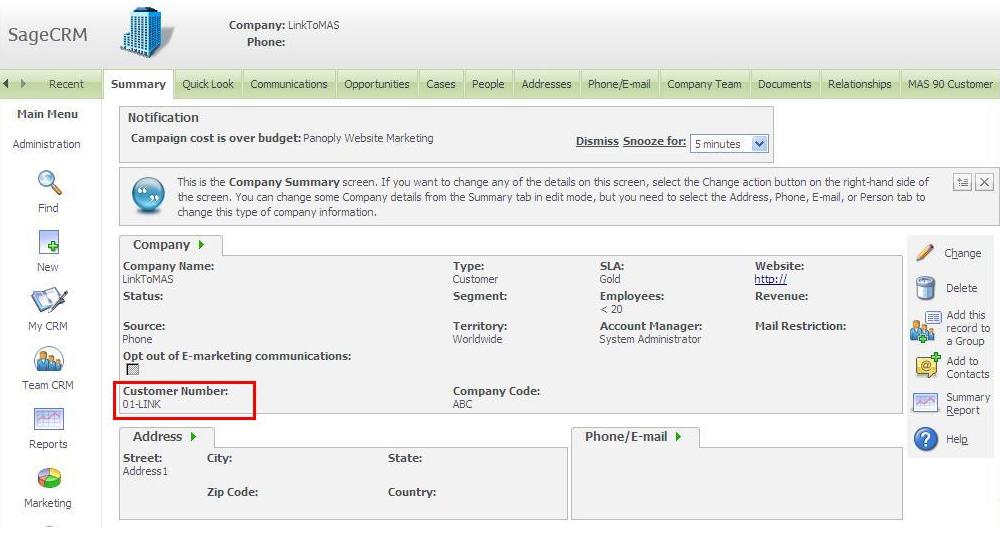Click the Company section tab header
Viewport: 1003px width, 533px height.
[170, 245]
